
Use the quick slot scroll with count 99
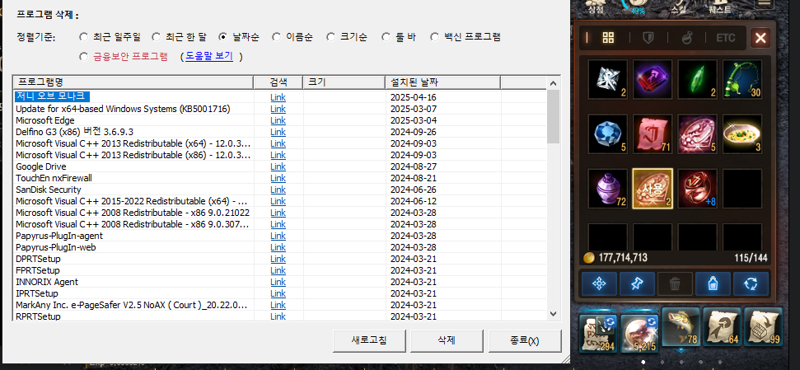pos(763,328)
